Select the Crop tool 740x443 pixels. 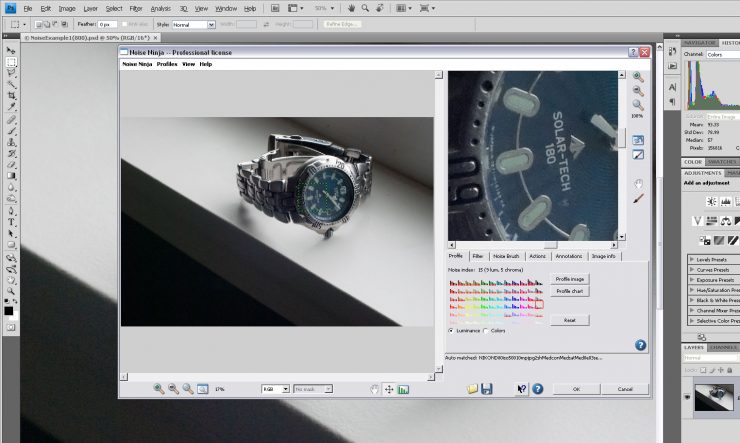pyautogui.click(x=11, y=96)
